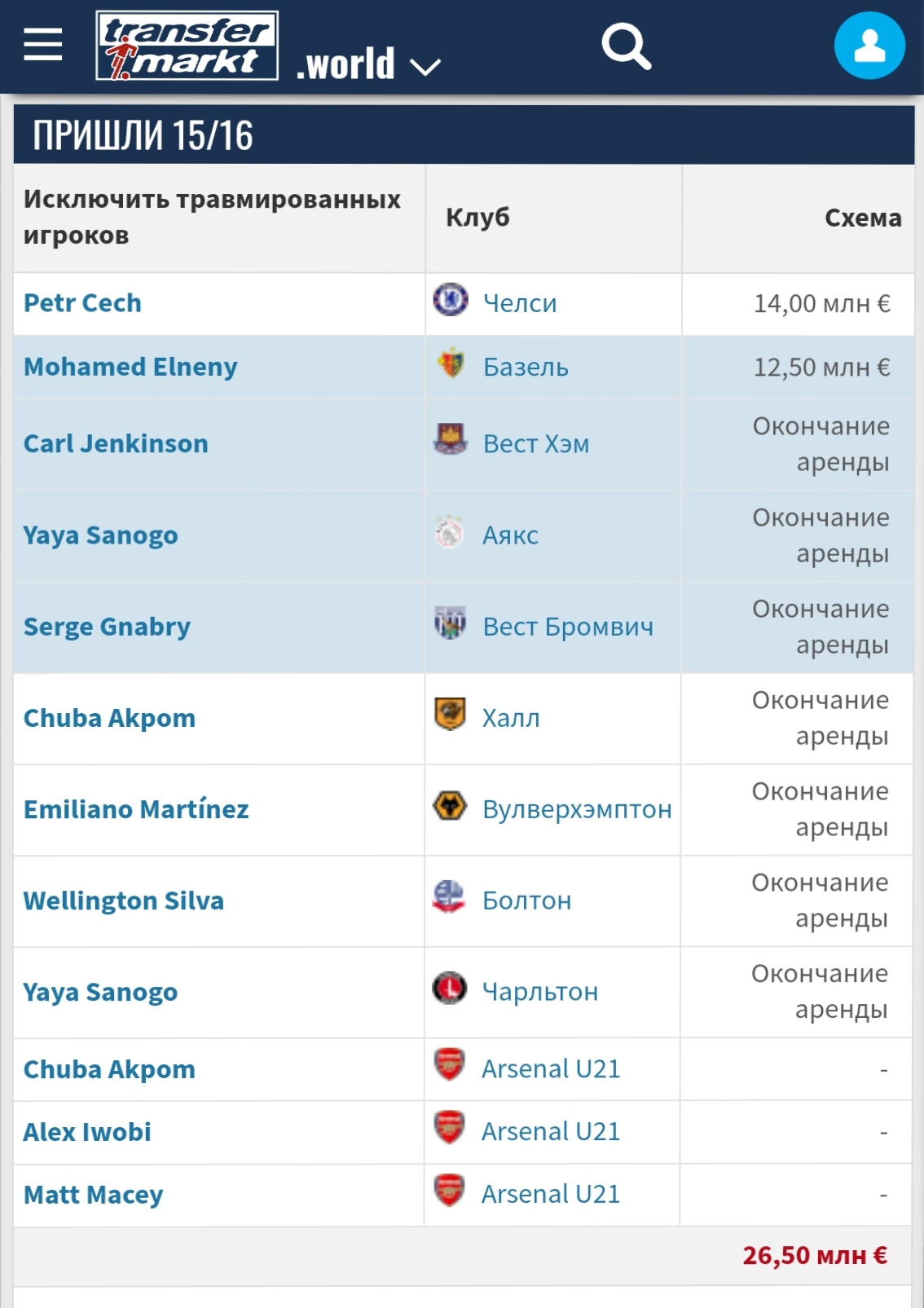The width and height of the screenshot is (924, 1308).
Task: Click the Basel club crest
Action: (450, 363)
